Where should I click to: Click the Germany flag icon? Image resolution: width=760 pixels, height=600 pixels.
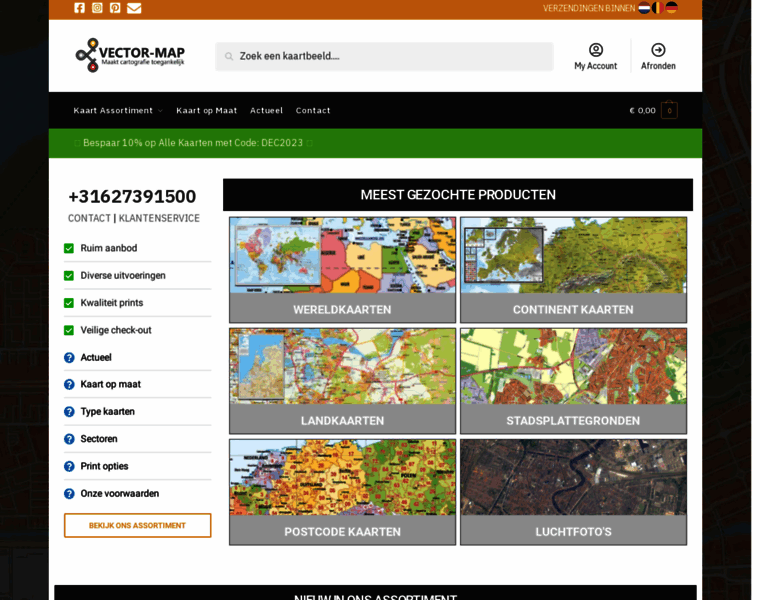tap(671, 8)
